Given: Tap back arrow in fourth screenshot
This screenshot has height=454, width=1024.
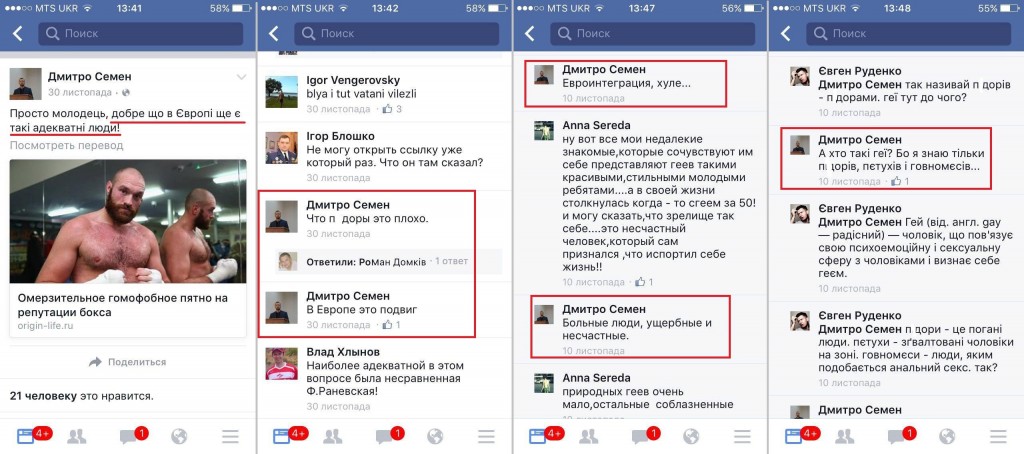Looking at the screenshot, I should click(x=786, y=33).
